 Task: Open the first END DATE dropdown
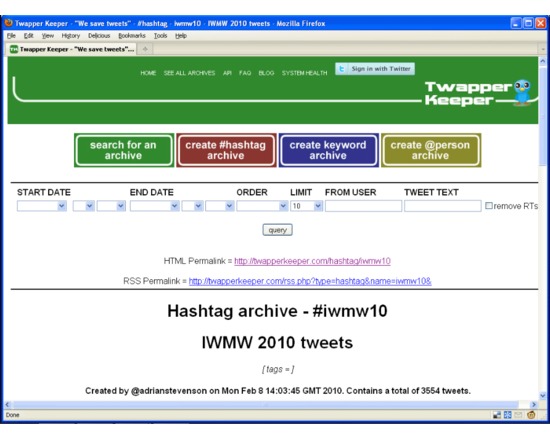click(x=154, y=206)
